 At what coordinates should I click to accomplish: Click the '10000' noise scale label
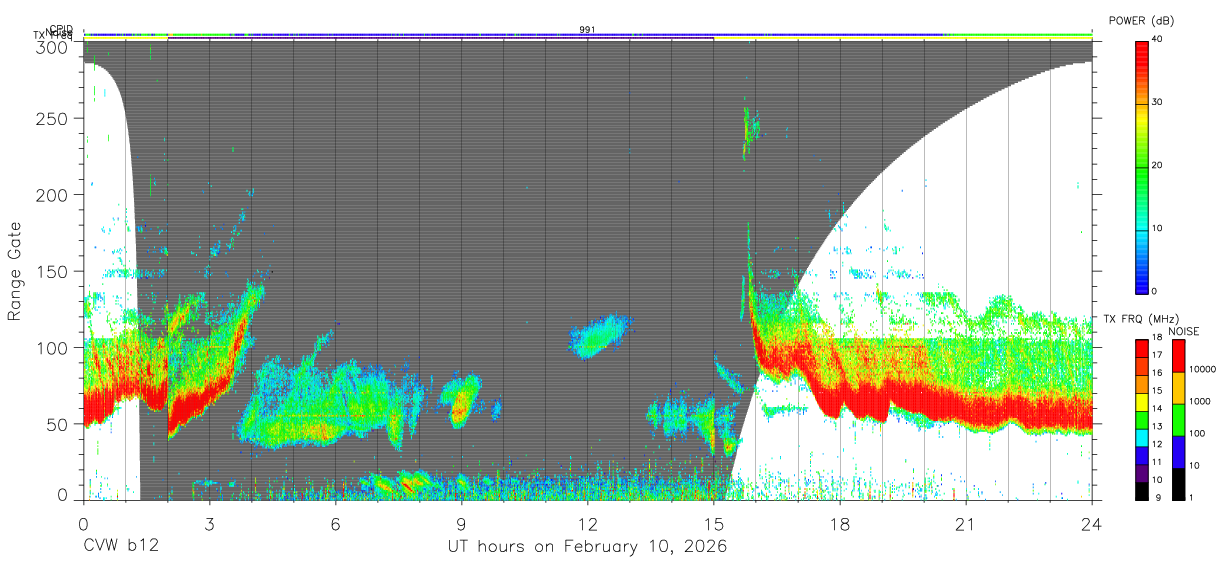click(x=1204, y=369)
